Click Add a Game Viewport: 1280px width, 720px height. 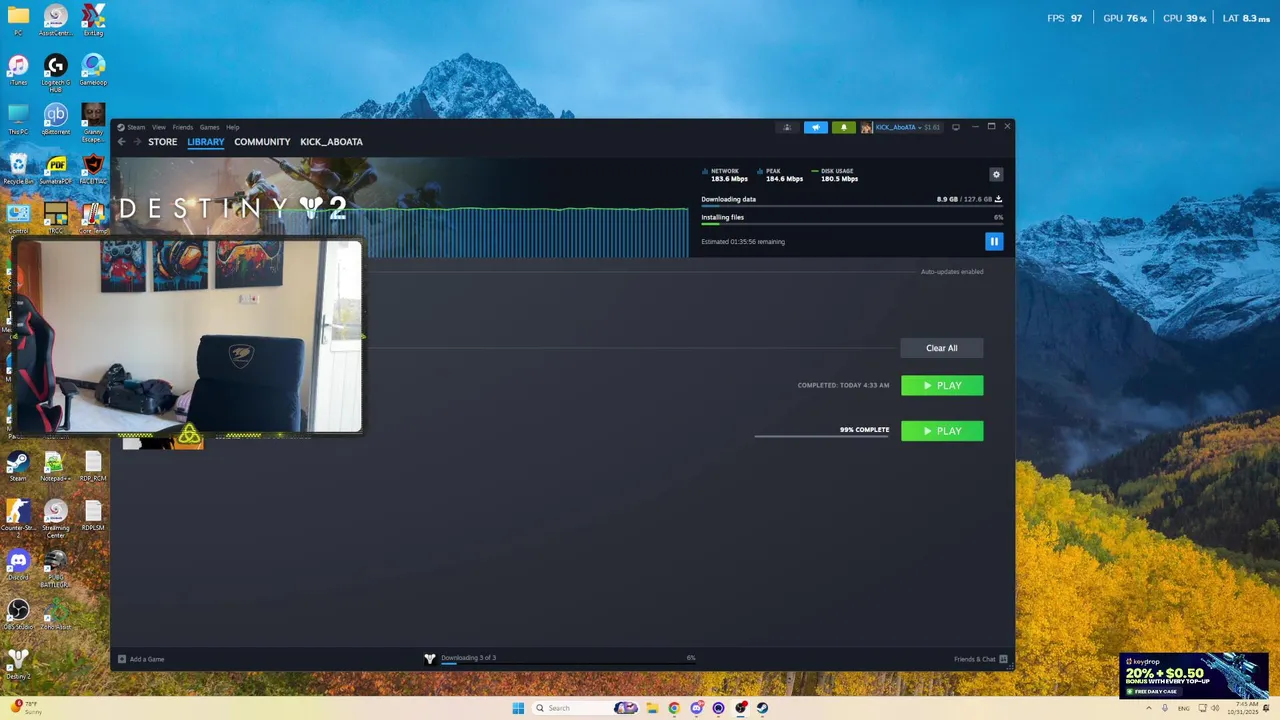[x=141, y=659]
